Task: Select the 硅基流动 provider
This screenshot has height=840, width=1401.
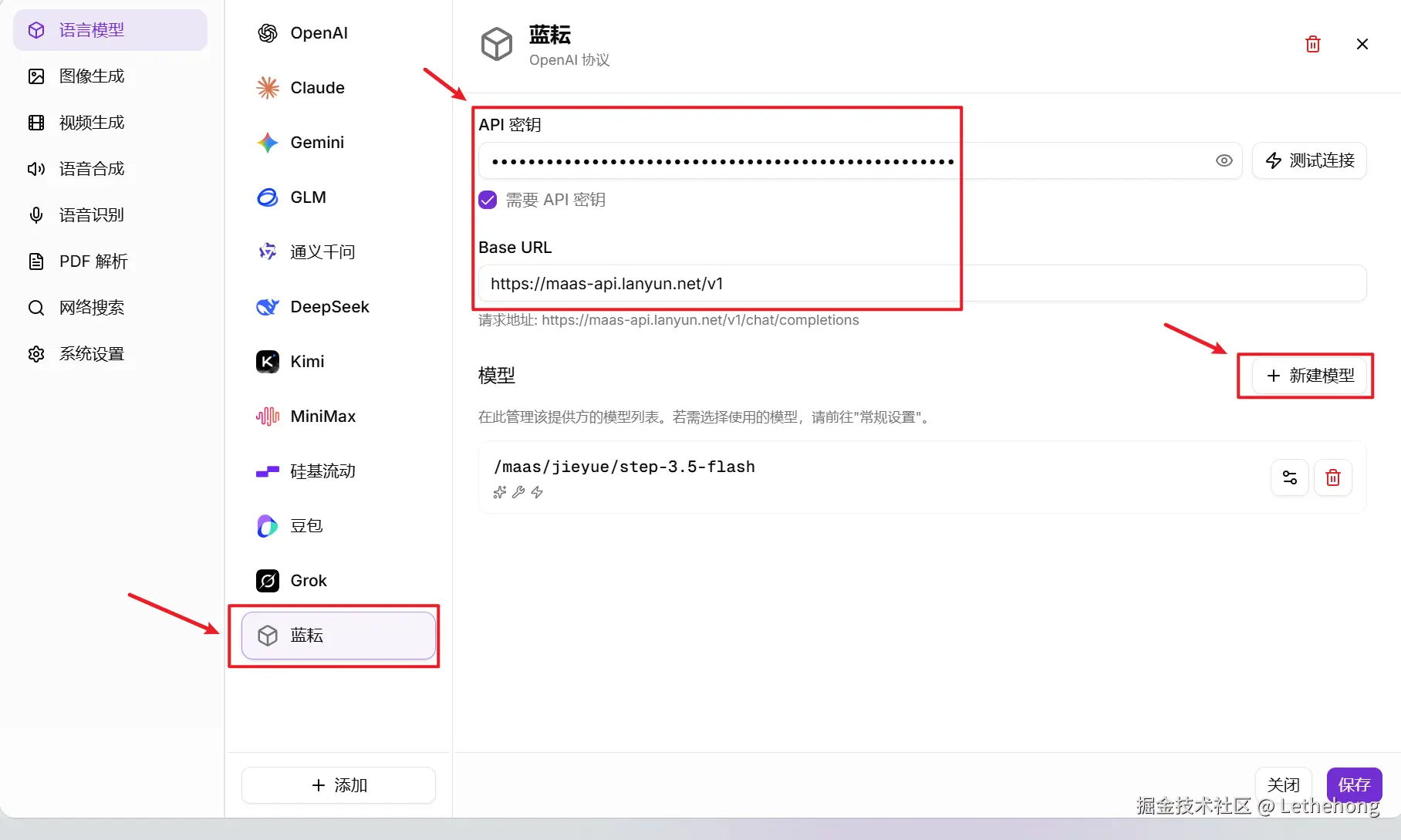Action: tap(339, 471)
